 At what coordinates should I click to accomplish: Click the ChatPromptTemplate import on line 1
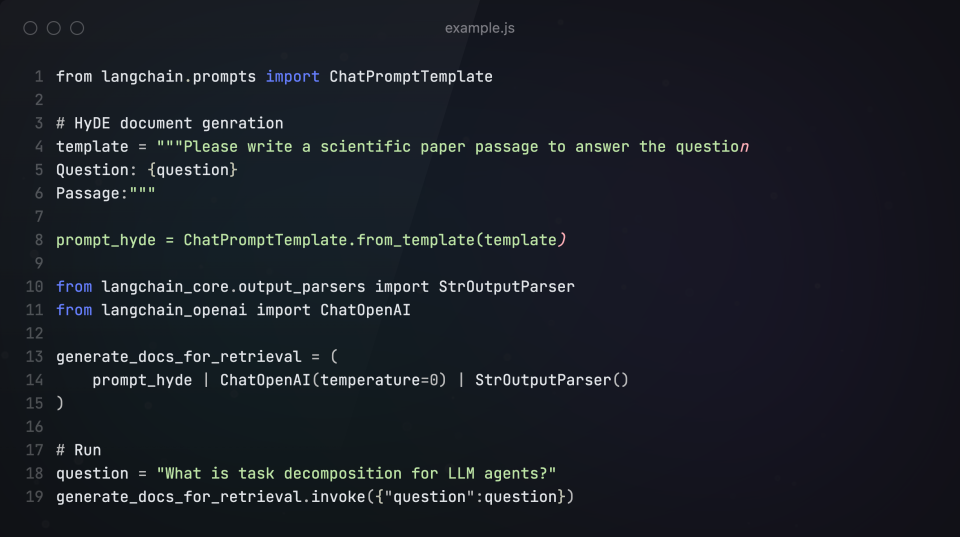tap(410, 76)
